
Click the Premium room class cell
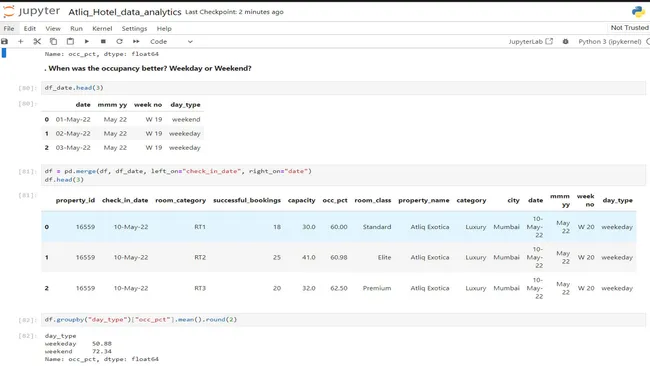[377, 288]
